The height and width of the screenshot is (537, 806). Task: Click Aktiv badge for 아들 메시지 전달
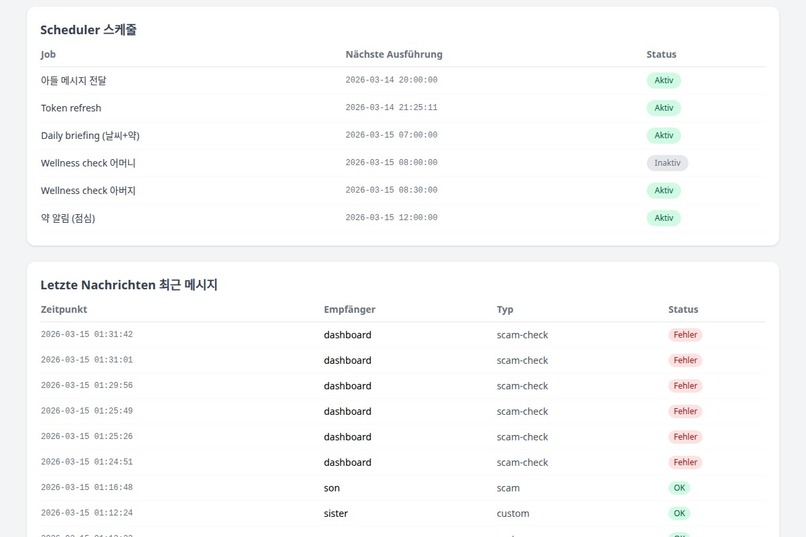point(664,81)
